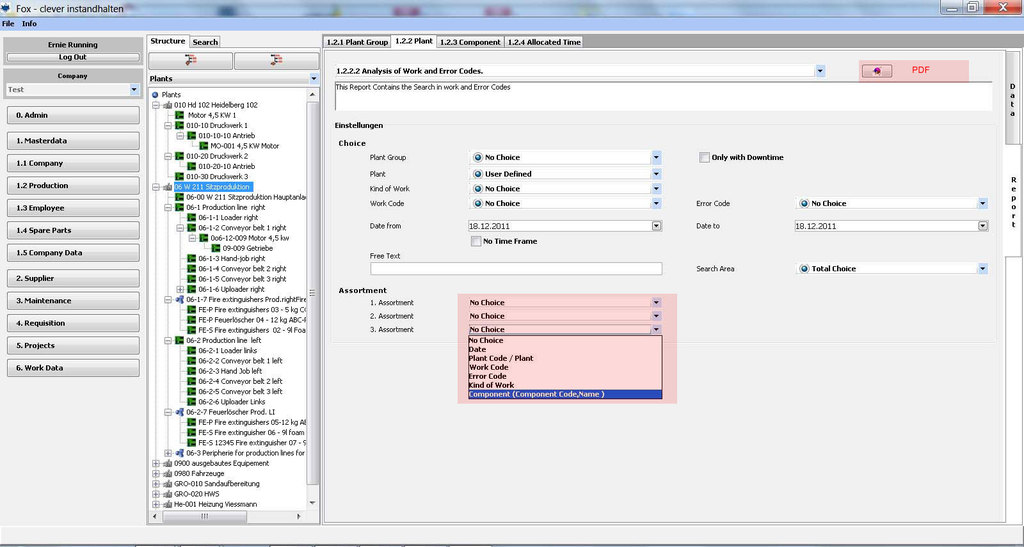Image resolution: width=1024 pixels, height=547 pixels.
Task: Click the Log Out button
Action: point(72,57)
